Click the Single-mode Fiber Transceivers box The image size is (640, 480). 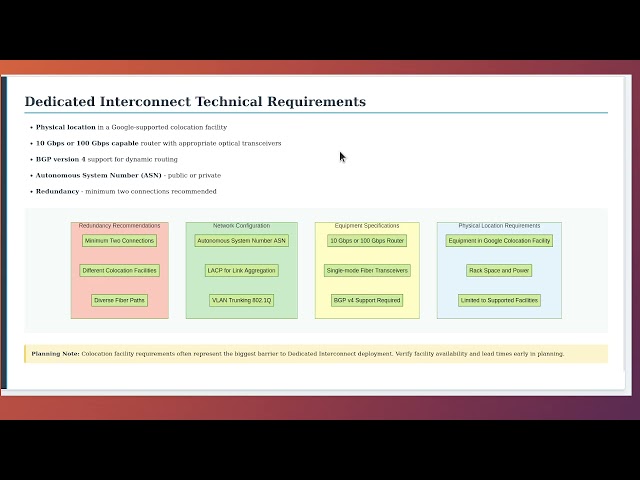pyautogui.click(x=367, y=271)
